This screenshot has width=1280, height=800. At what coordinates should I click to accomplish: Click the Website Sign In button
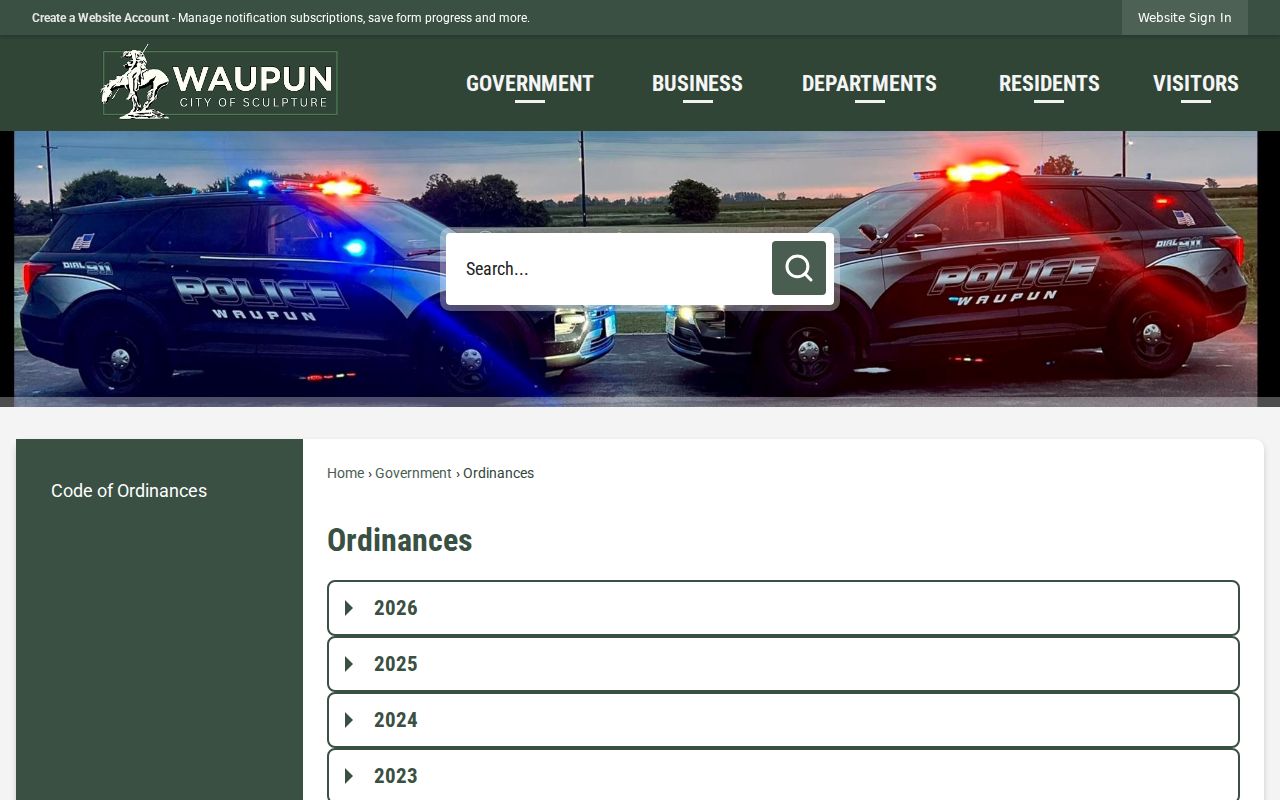click(x=1184, y=18)
